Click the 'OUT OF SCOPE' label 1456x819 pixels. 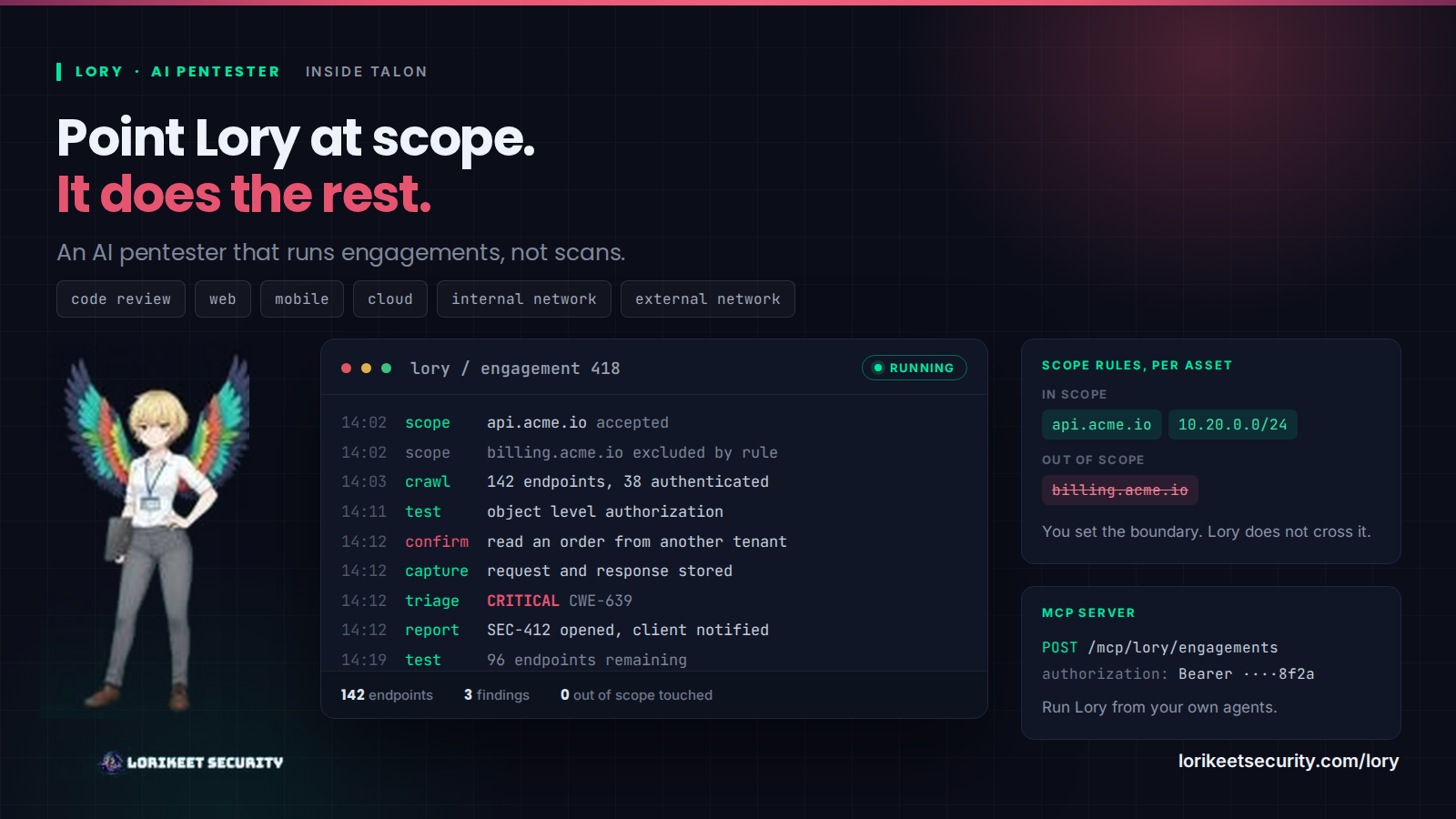[1093, 460]
